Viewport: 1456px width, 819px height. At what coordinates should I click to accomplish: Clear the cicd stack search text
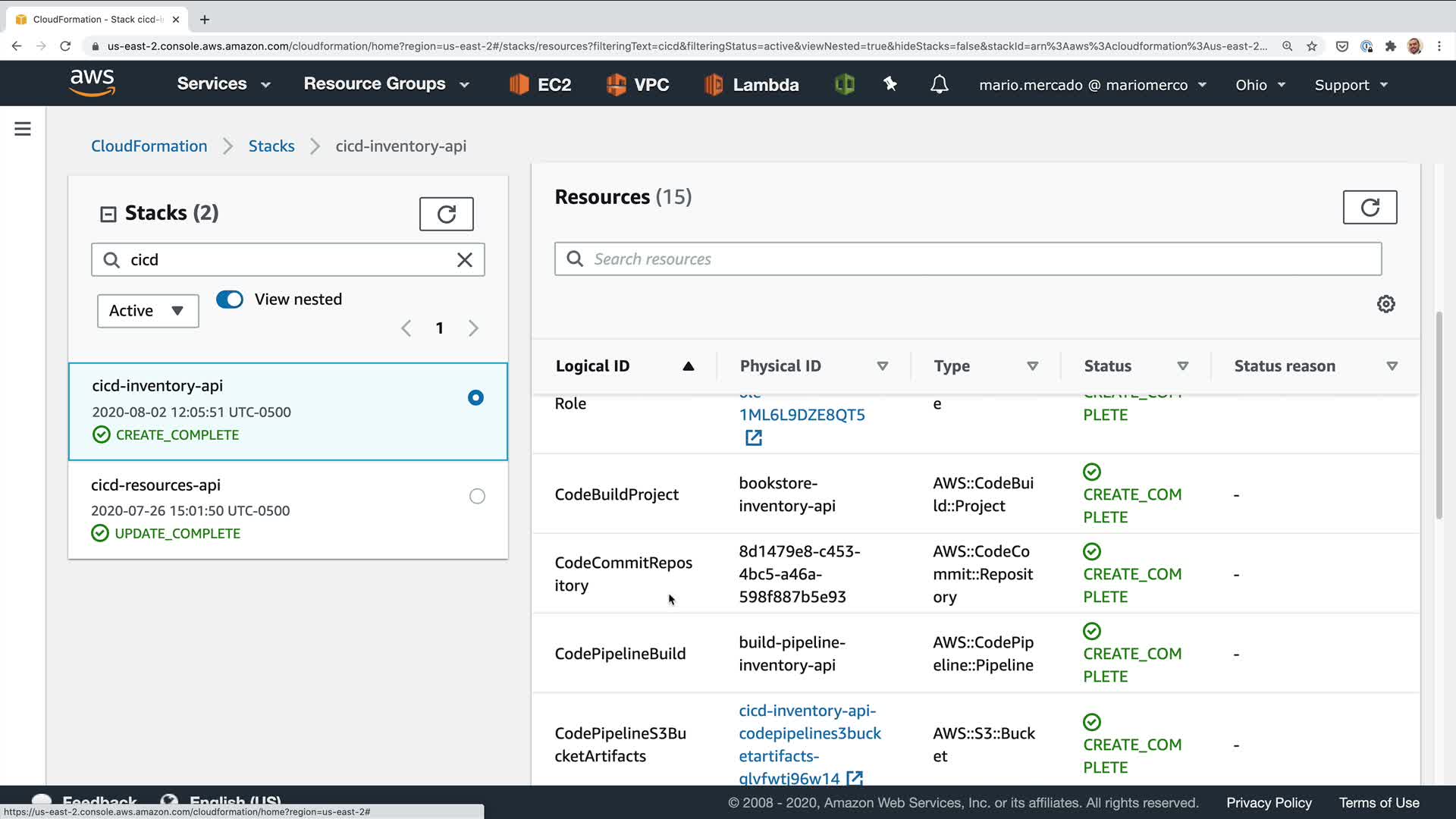coord(464,260)
